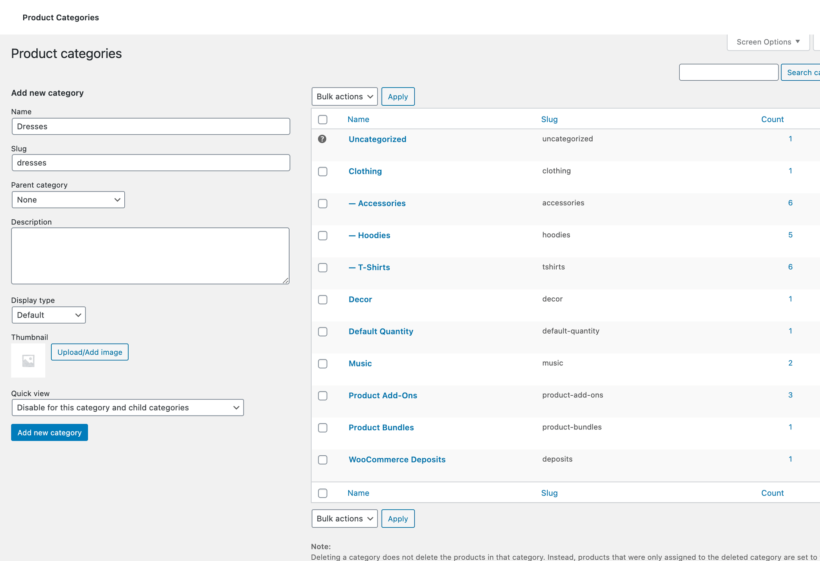Click the slug text 'default-quantity'
820x561 pixels.
(571, 331)
